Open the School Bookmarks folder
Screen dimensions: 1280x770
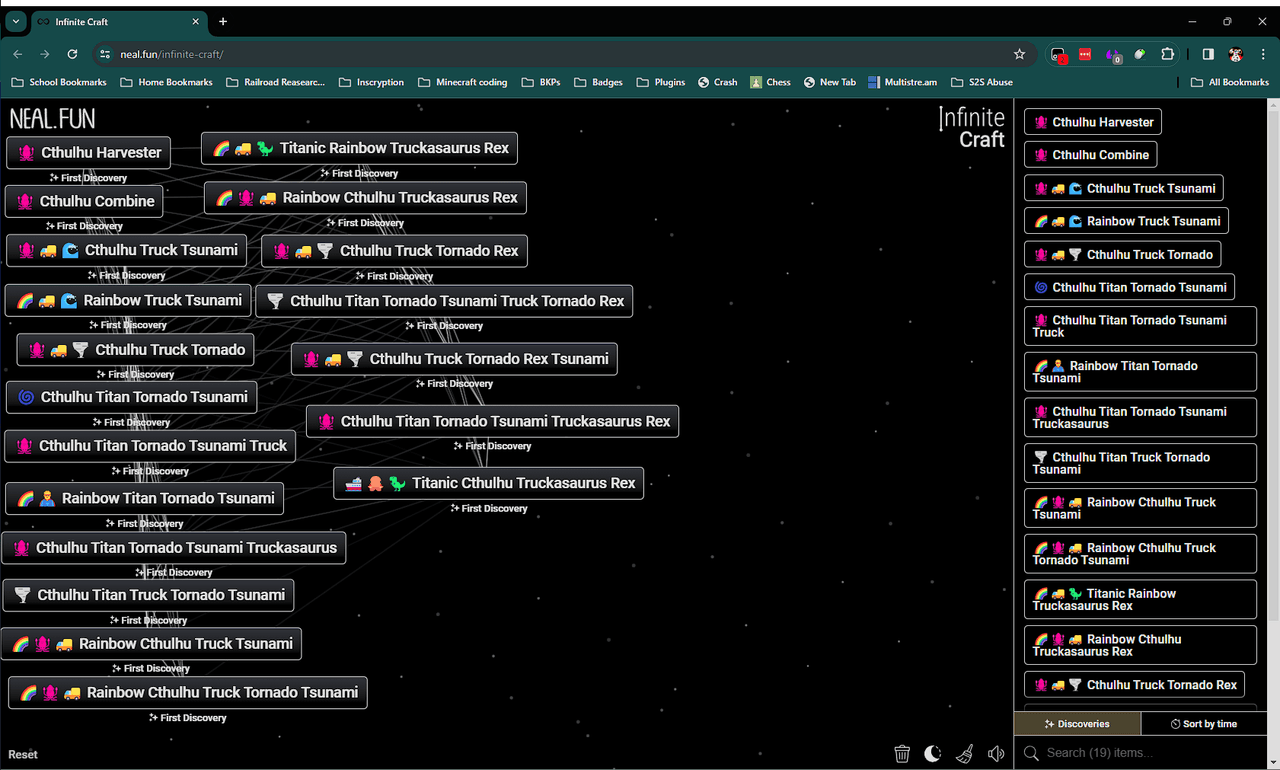[58, 82]
